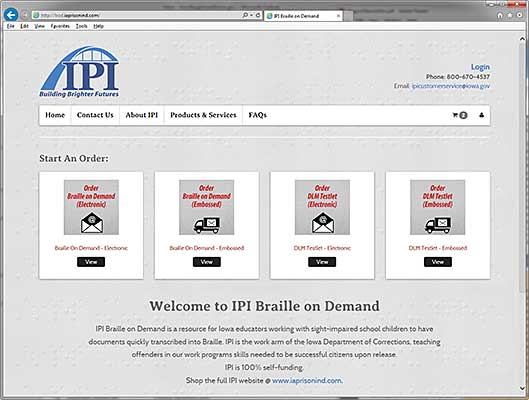Click the IPI Building Brighter Futures logo
Screen dimensions: 529x400
(79, 72)
